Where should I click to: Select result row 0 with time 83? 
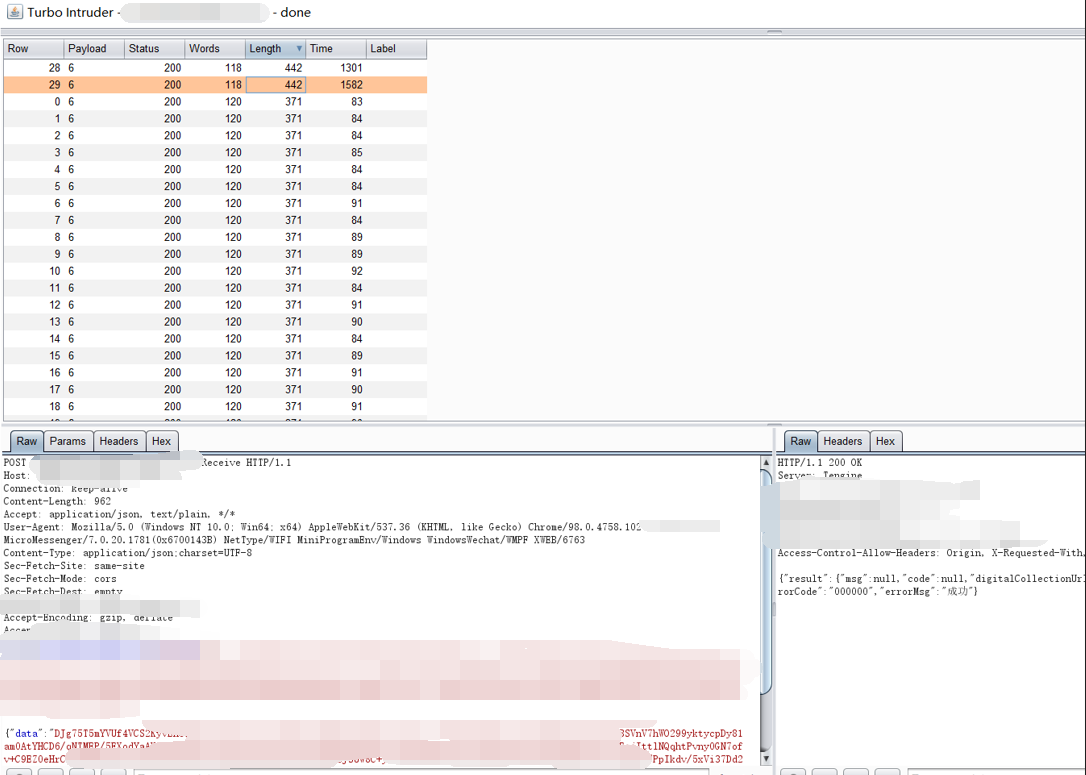pos(215,102)
